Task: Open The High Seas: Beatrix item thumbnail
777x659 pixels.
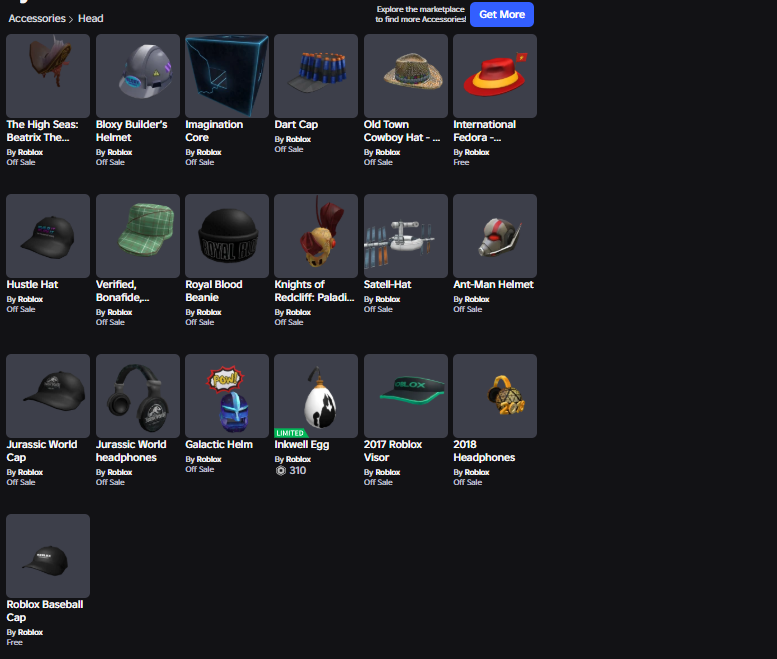Action: (x=48, y=76)
